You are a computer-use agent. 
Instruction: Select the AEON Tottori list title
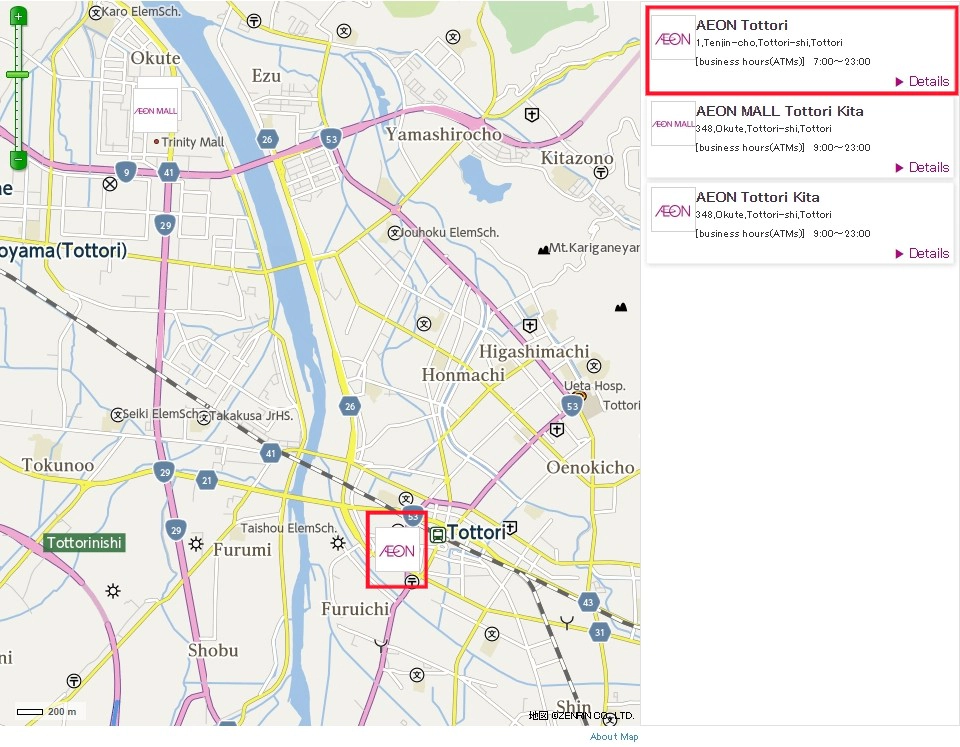(741, 25)
